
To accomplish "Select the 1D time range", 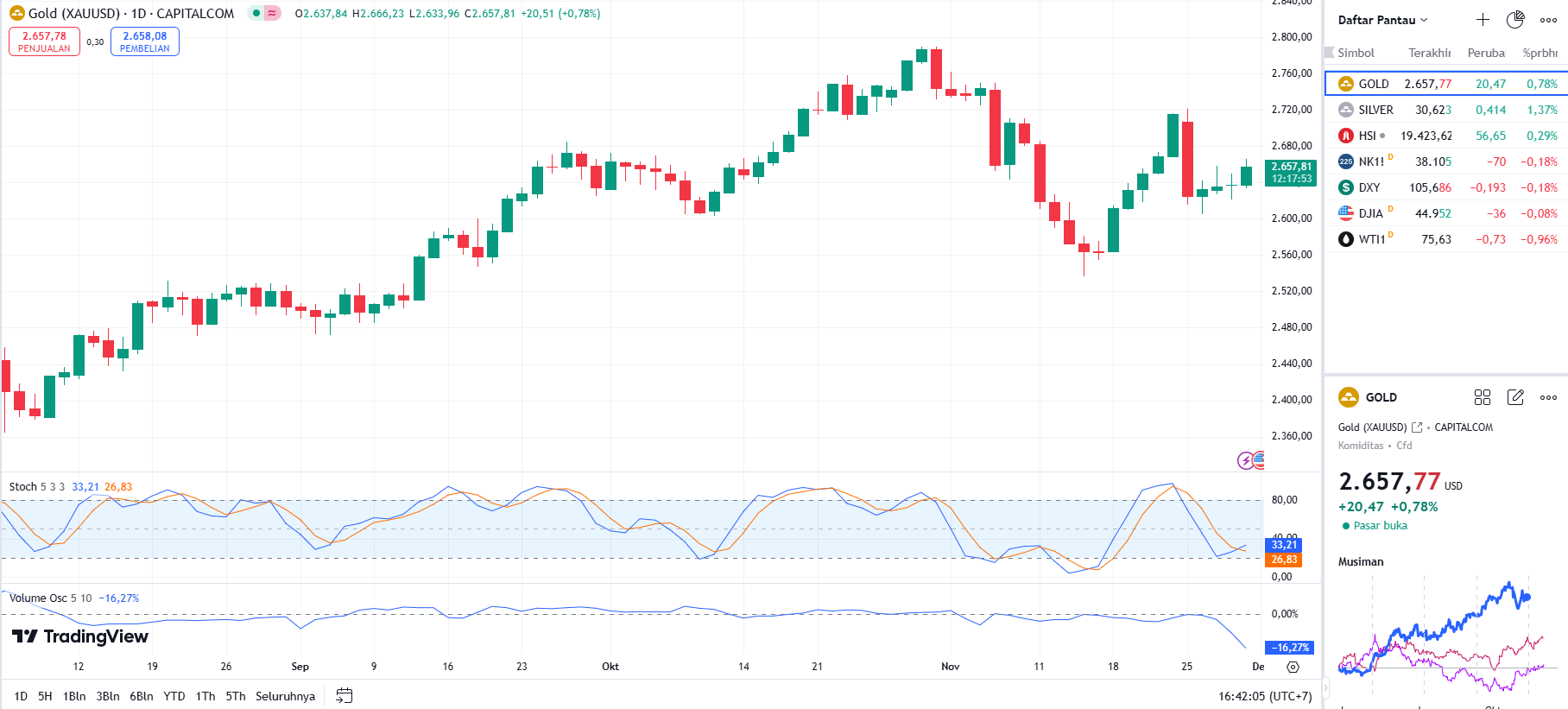I will (21, 696).
